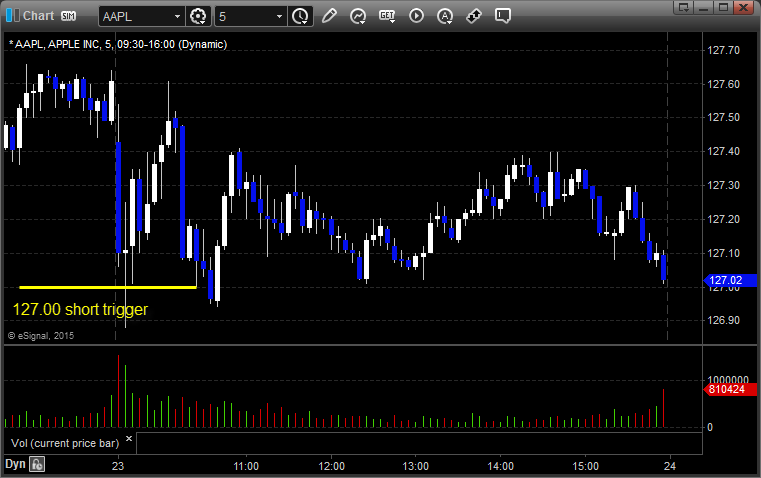This screenshot has height=478, width=761.
Task: Click the 126.90 price axis label
Action: pos(724,320)
